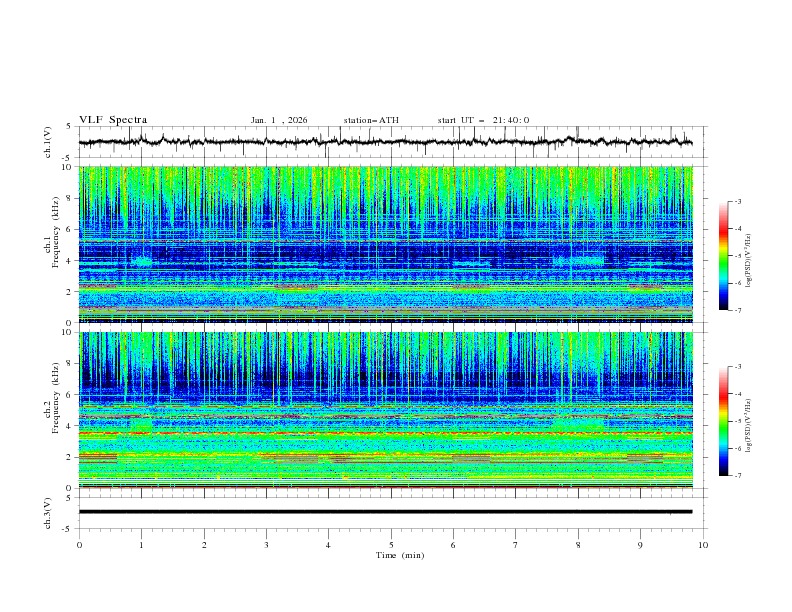Click the "8" tick on the time axis
This screenshot has width=792, height=612.
[578, 545]
